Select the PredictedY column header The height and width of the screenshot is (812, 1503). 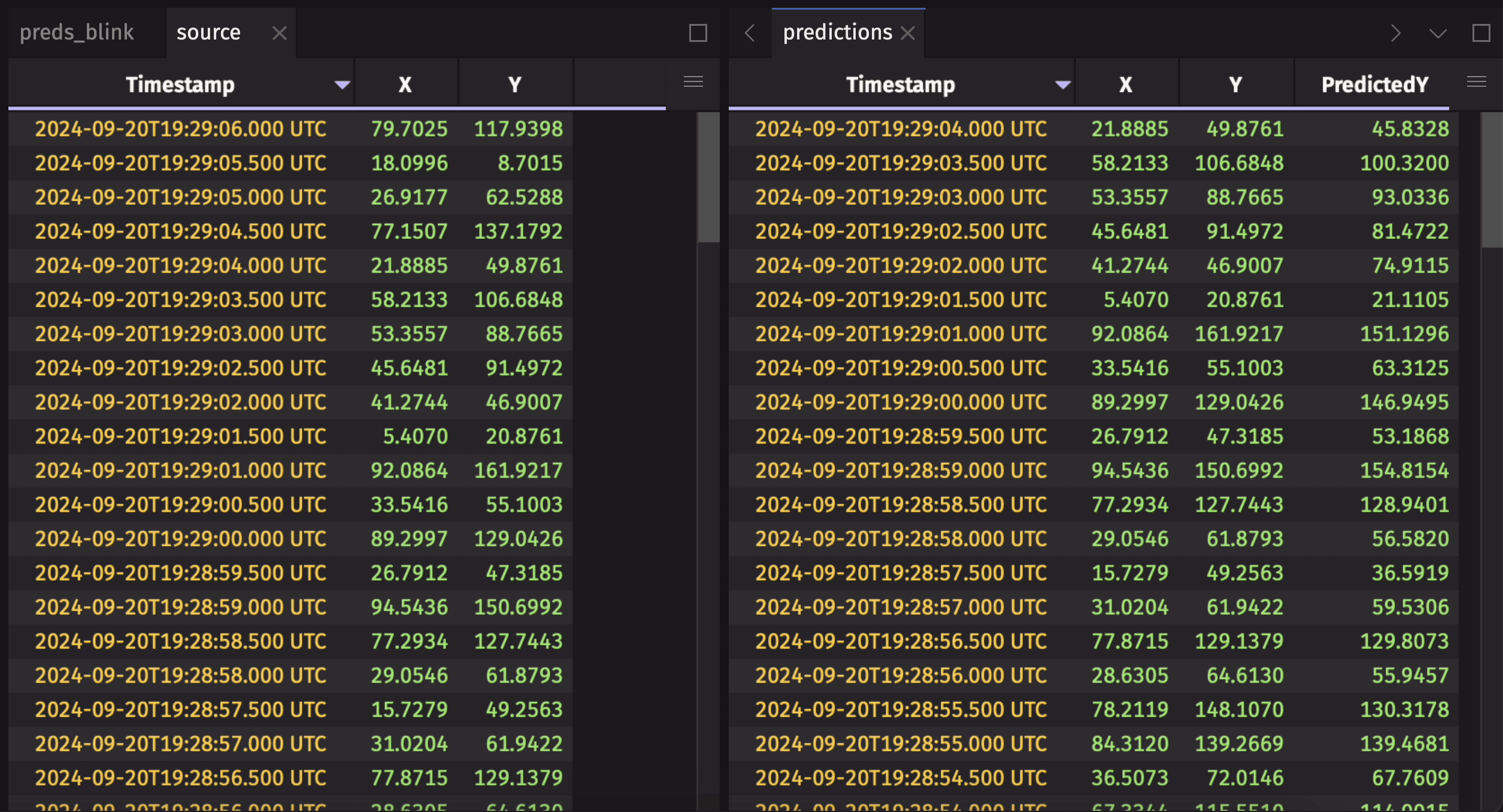click(1374, 84)
